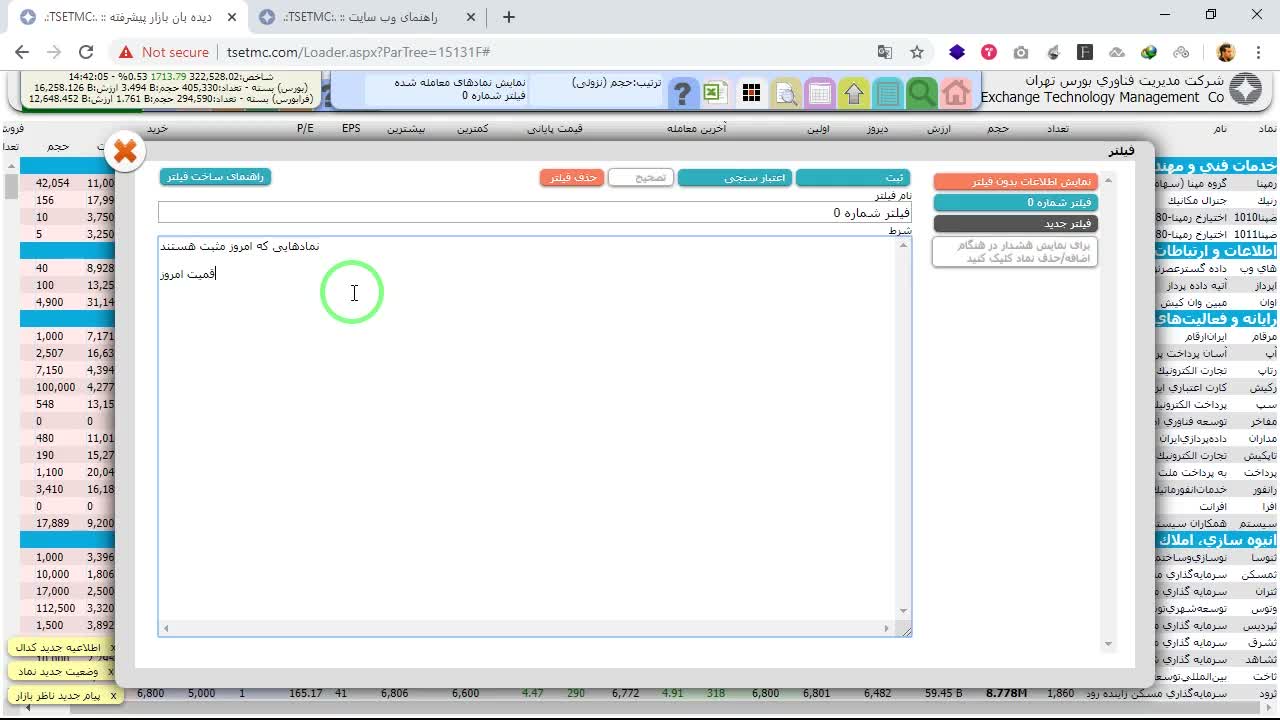This screenshot has height=720, width=1280.
Task: Click the اعتبار سنجی button
Action: pyautogui.click(x=735, y=177)
